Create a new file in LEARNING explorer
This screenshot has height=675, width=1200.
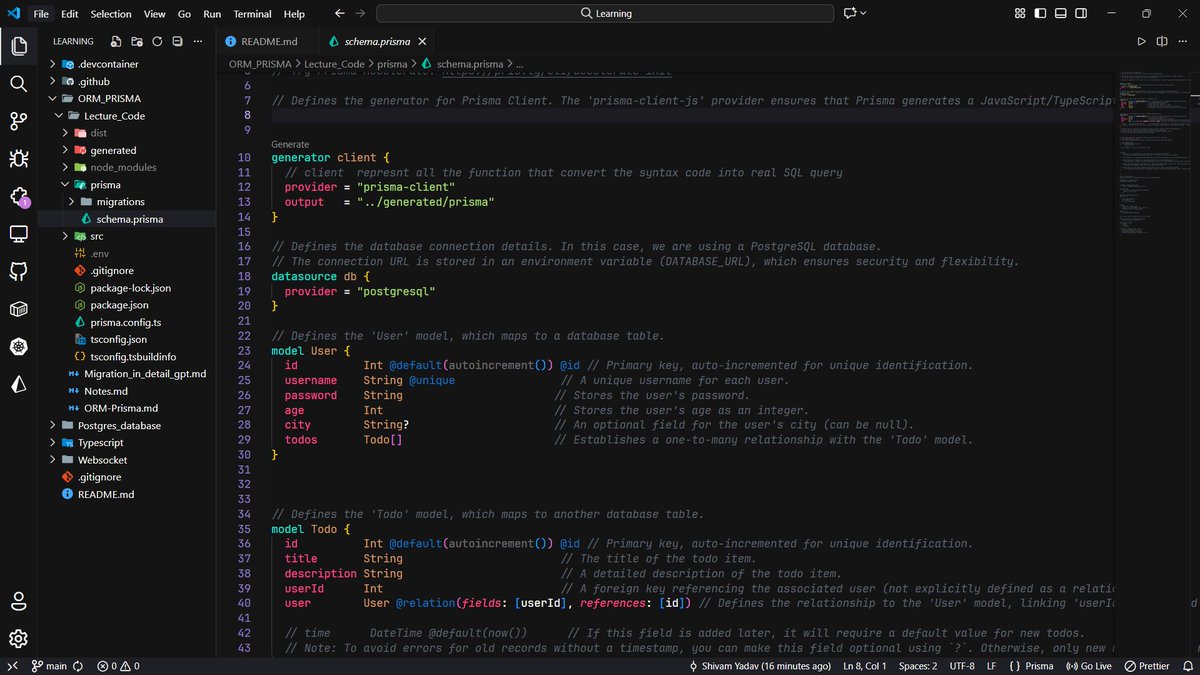(x=116, y=42)
